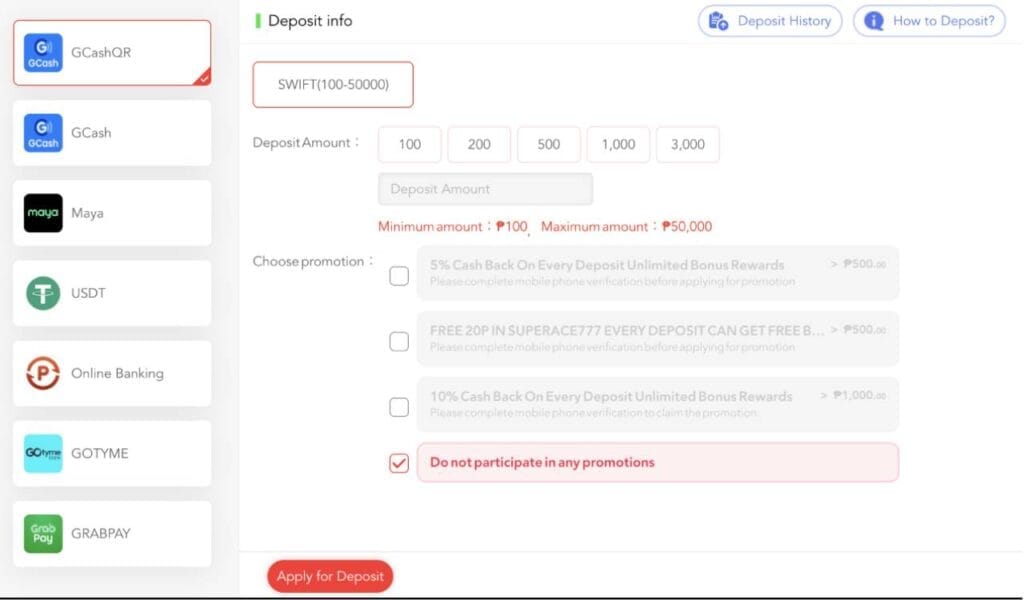Switch to the GRABPAY payment method
Viewport: 1024px width, 600px height.
click(x=112, y=533)
